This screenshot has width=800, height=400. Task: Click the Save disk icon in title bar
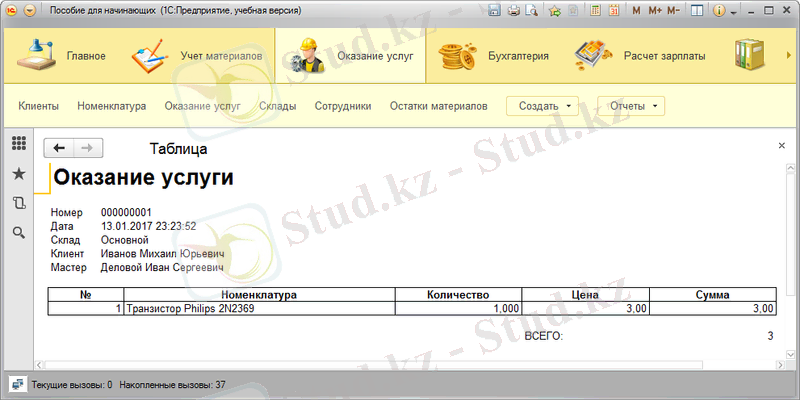point(493,10)
